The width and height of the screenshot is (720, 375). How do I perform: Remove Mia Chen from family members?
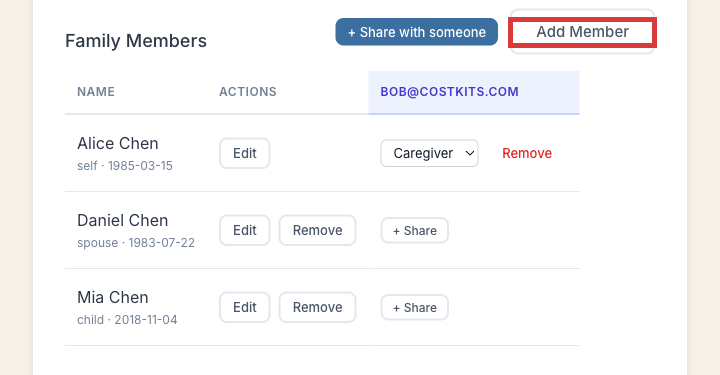pos(317,308)
